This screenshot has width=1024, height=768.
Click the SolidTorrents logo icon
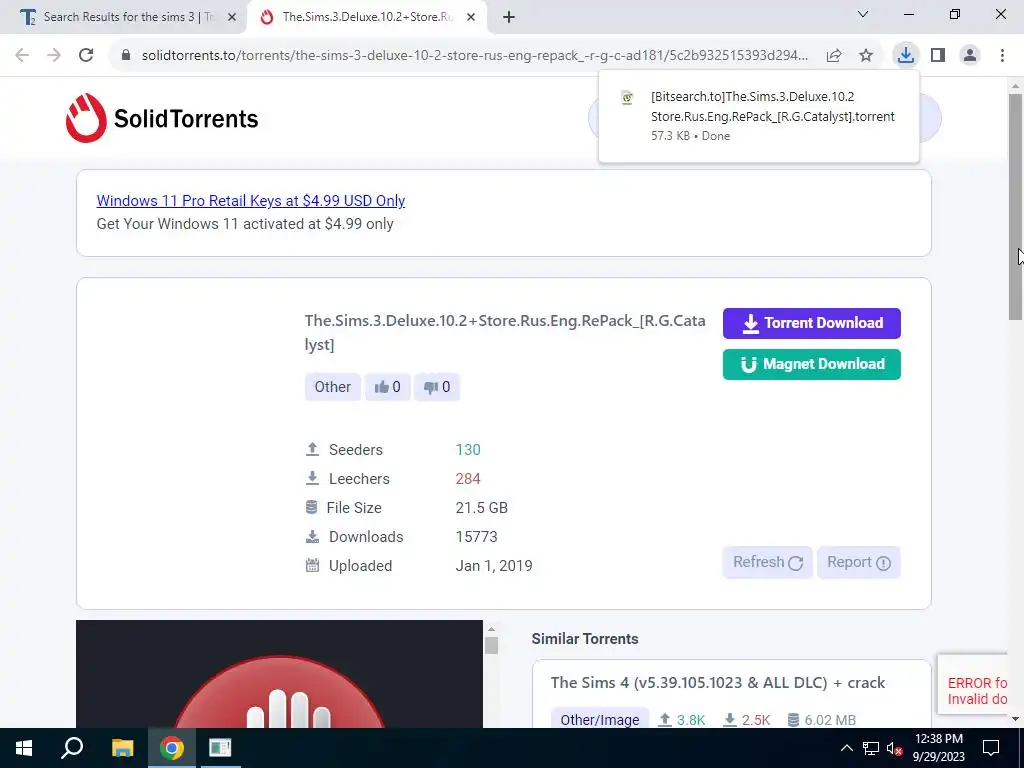click(x=86, y=118)
